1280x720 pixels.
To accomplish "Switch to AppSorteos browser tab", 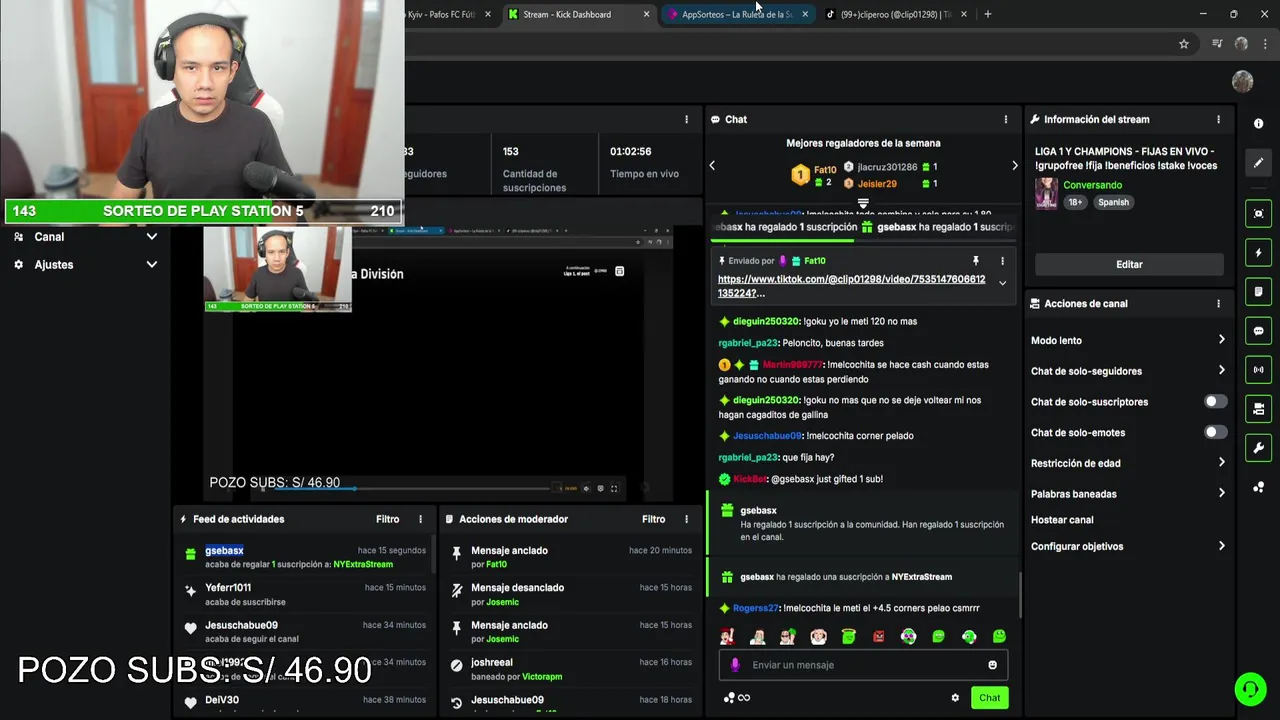I will click(737, 14).
